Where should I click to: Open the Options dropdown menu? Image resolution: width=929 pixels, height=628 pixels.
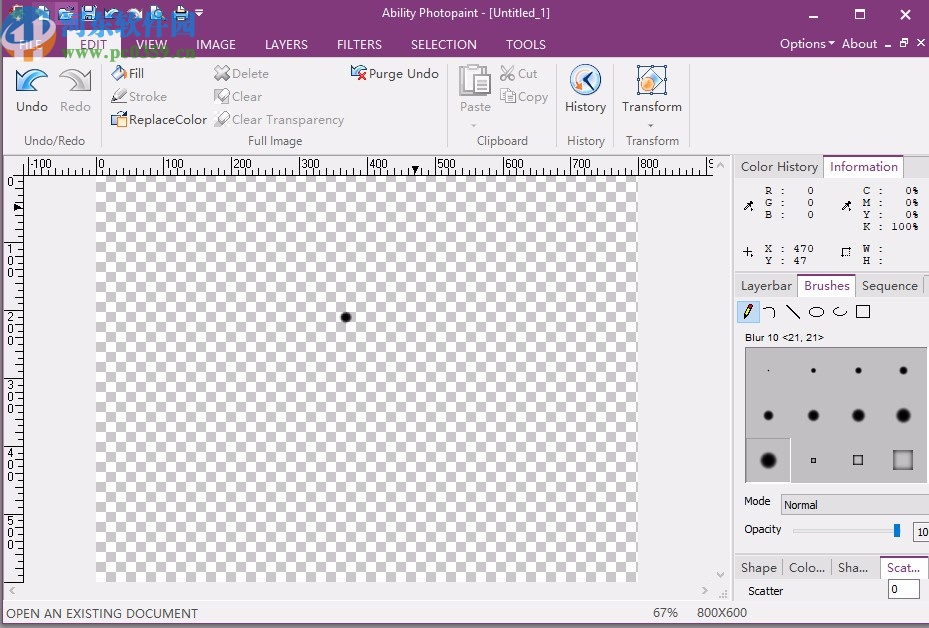(805, 43)
